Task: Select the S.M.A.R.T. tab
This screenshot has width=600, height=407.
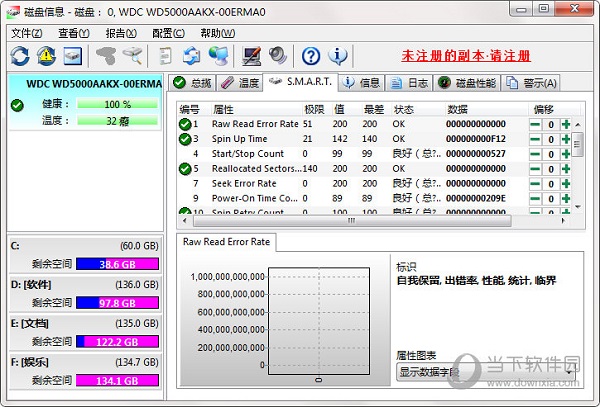Action: tap(300, 81)
